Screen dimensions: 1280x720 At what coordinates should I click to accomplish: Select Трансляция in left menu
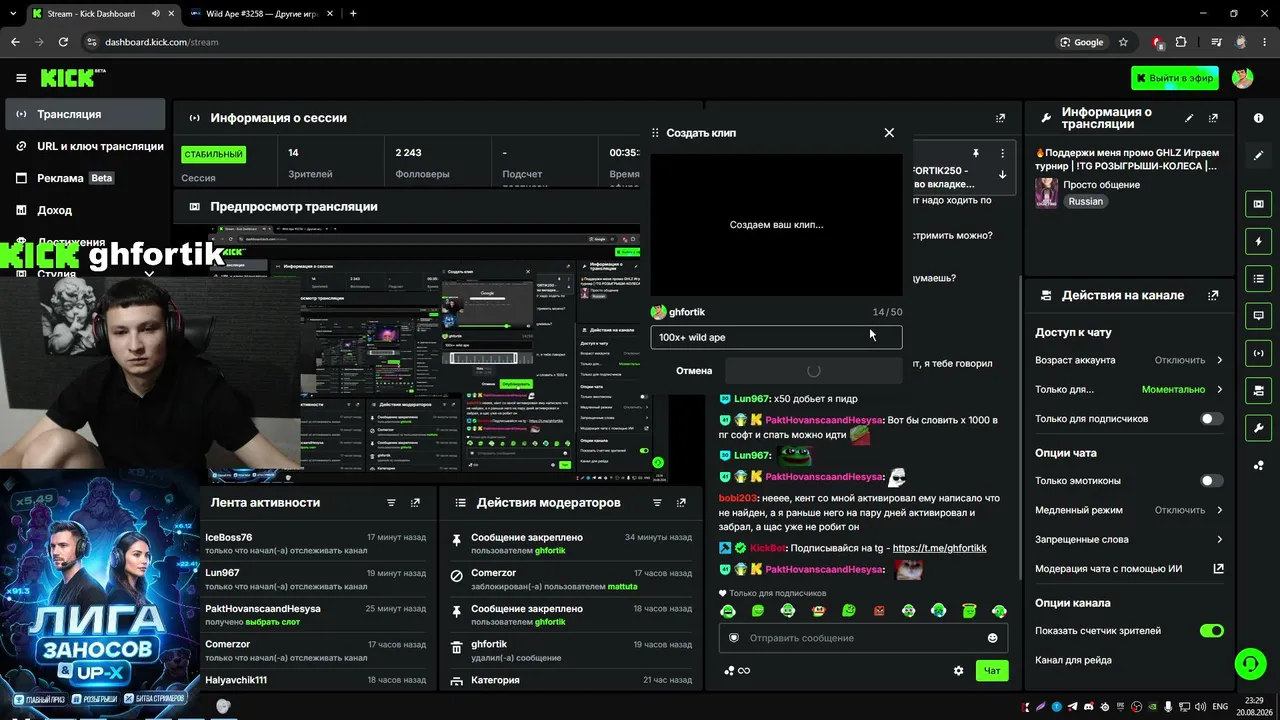click(x=85, y=114)
